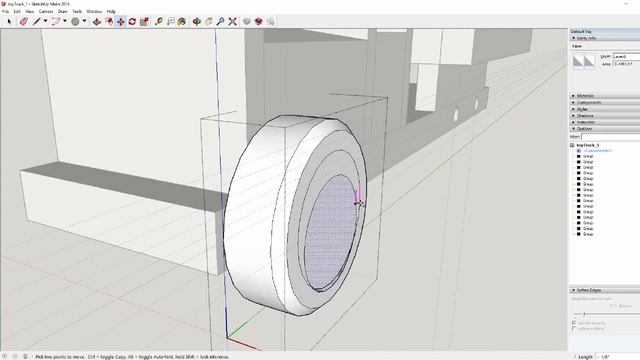Click the Area value field

pyautogui.click(x=626, y=64)
